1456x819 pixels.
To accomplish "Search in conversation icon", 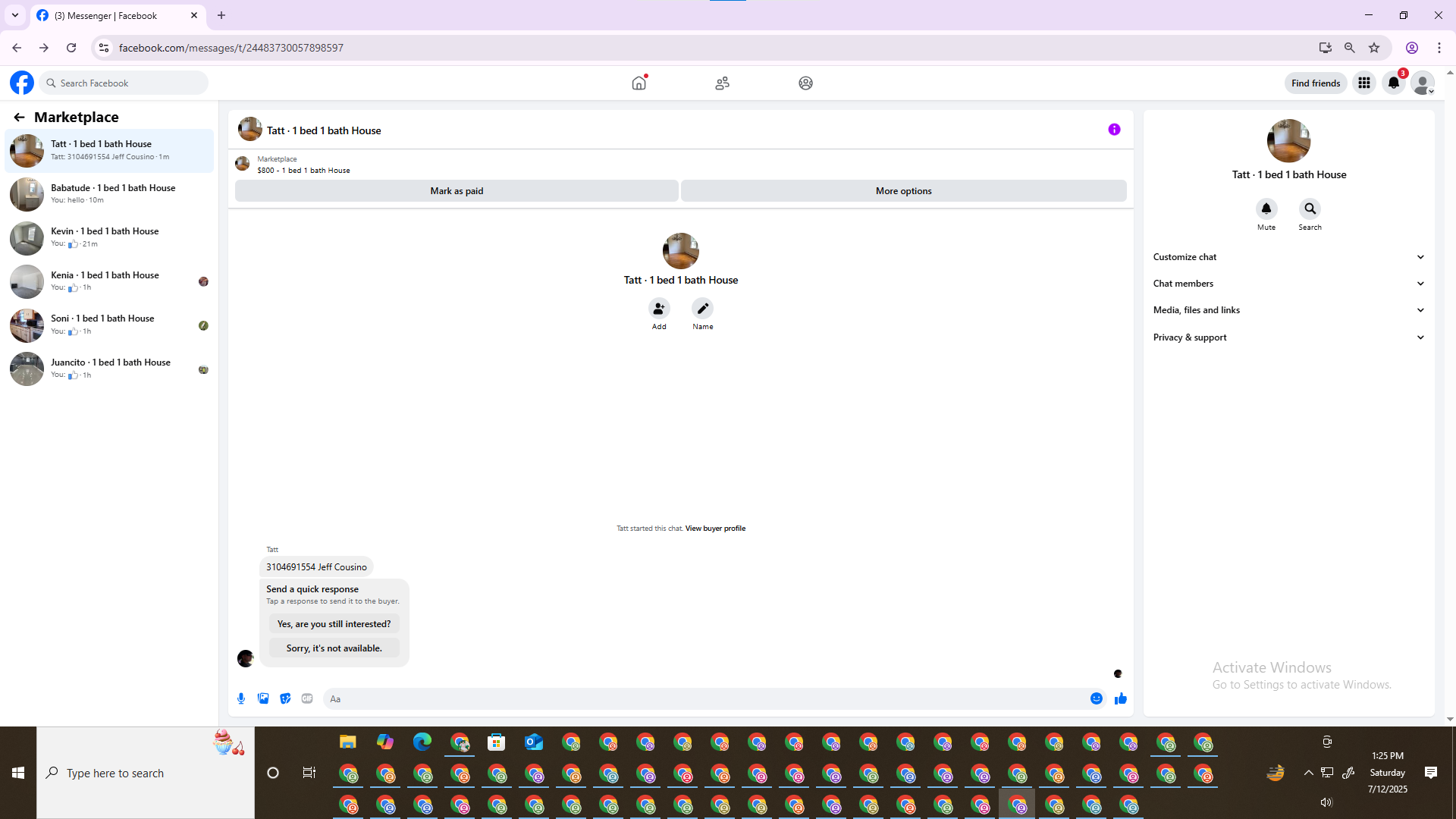I will tap(1310, 209).
